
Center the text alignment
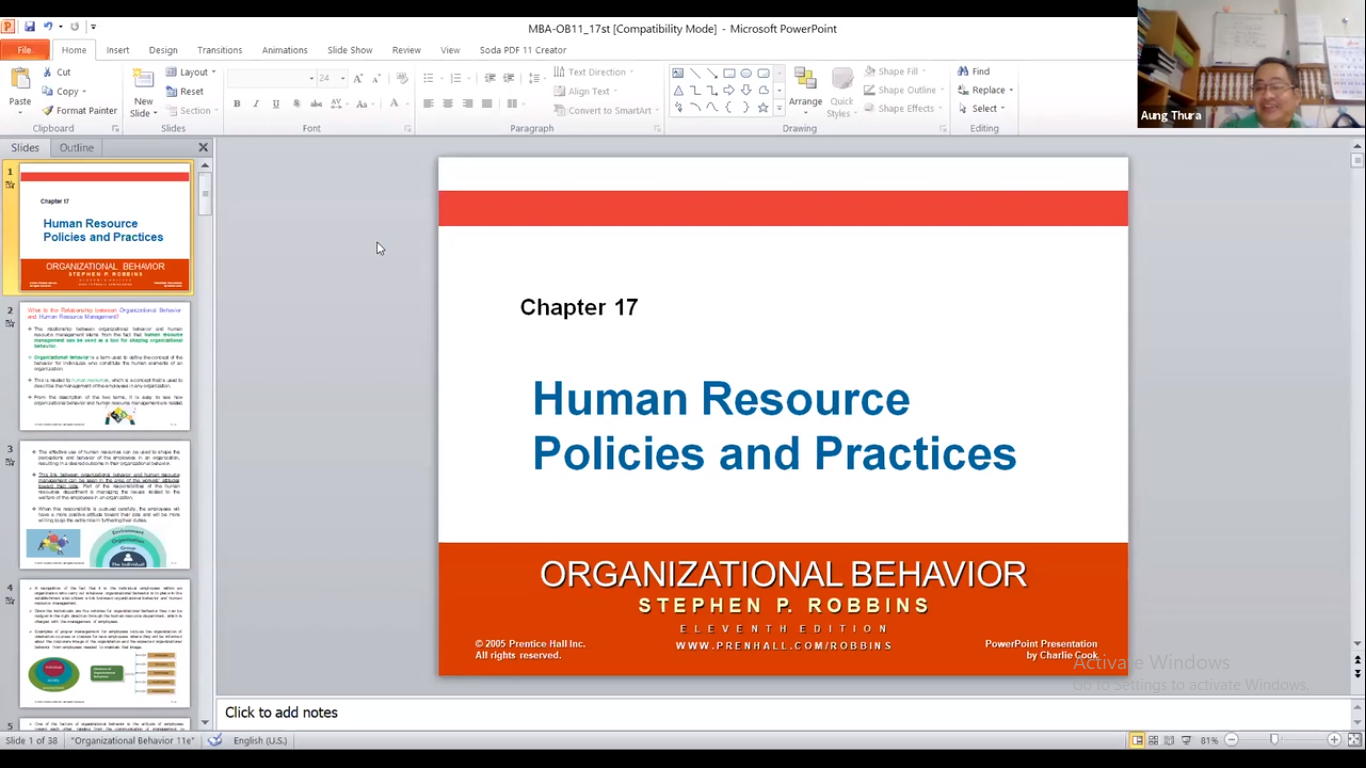coord(448,104)
